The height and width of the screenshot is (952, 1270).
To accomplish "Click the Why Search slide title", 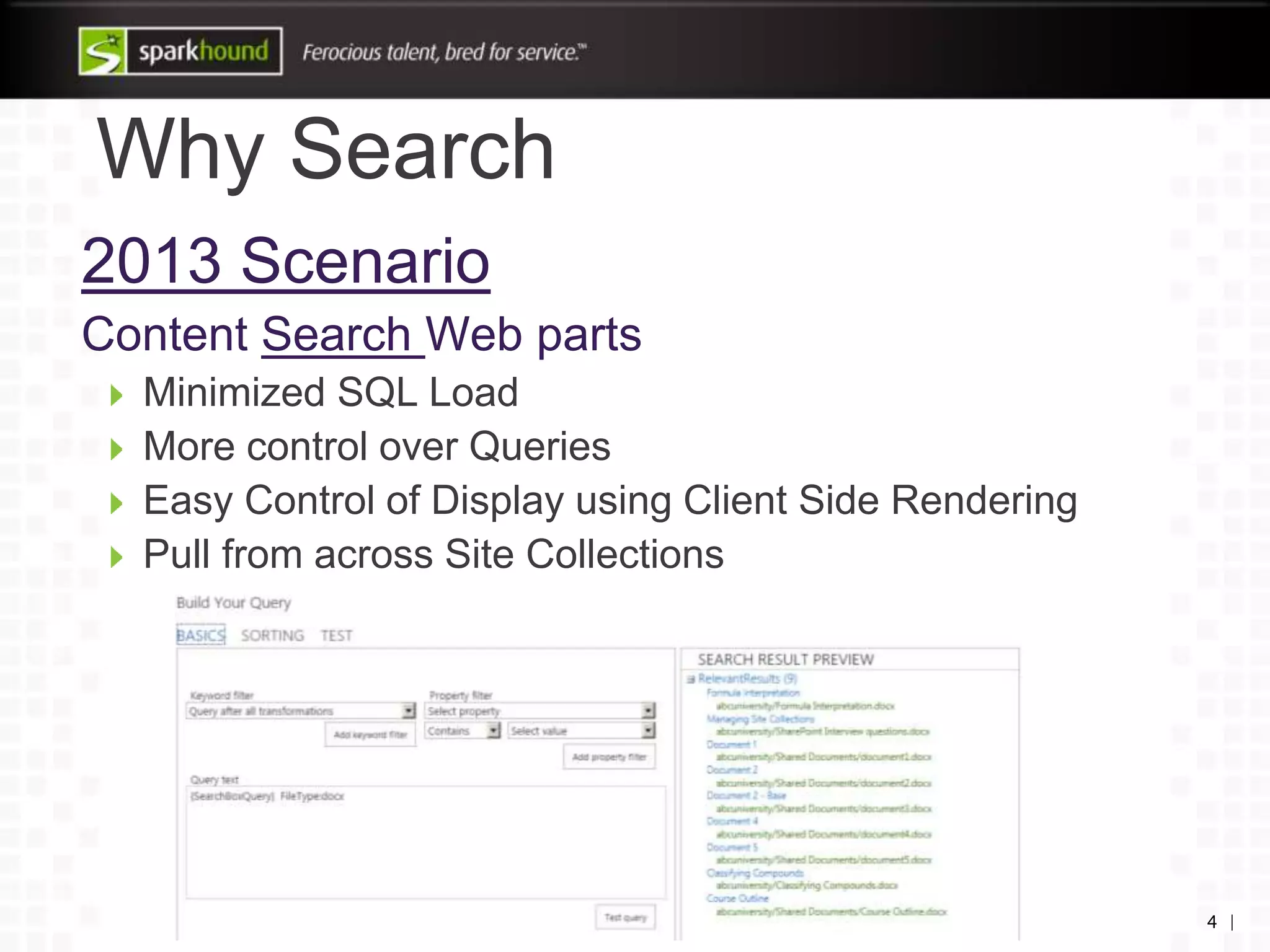I will coord(326,151).
